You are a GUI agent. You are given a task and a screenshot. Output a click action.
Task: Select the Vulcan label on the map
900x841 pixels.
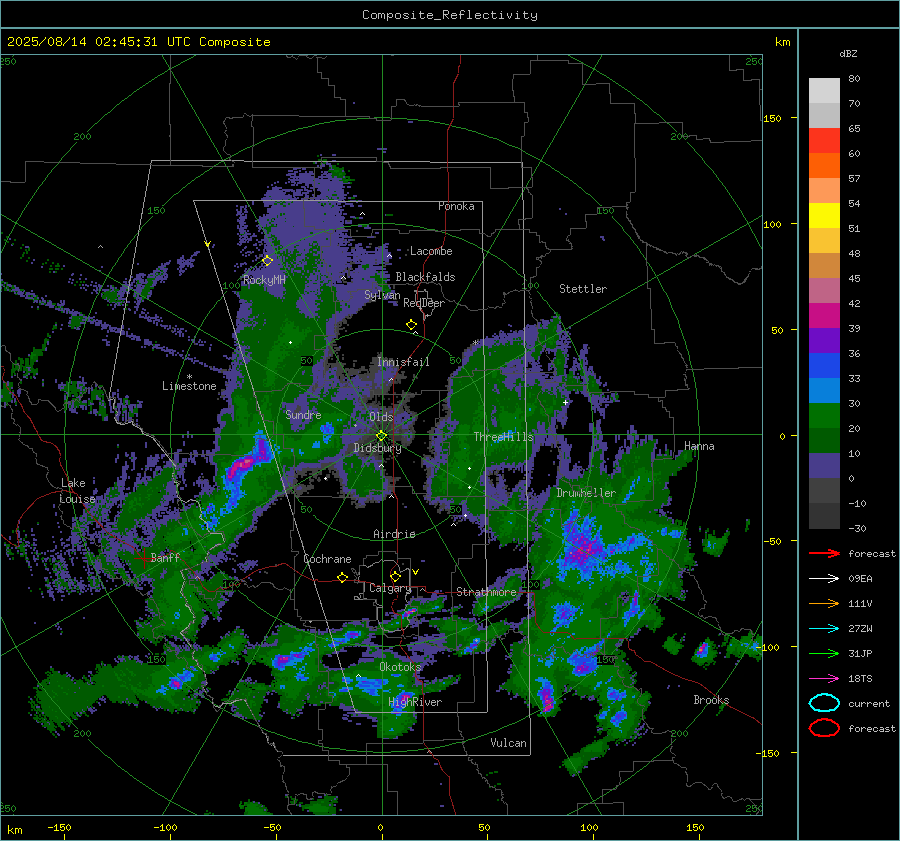(508, 743)
